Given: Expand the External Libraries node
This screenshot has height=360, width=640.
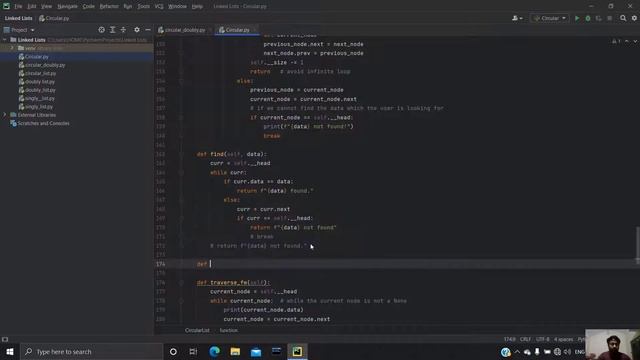Looking at the screenshot, I should [x=4, y=115].
